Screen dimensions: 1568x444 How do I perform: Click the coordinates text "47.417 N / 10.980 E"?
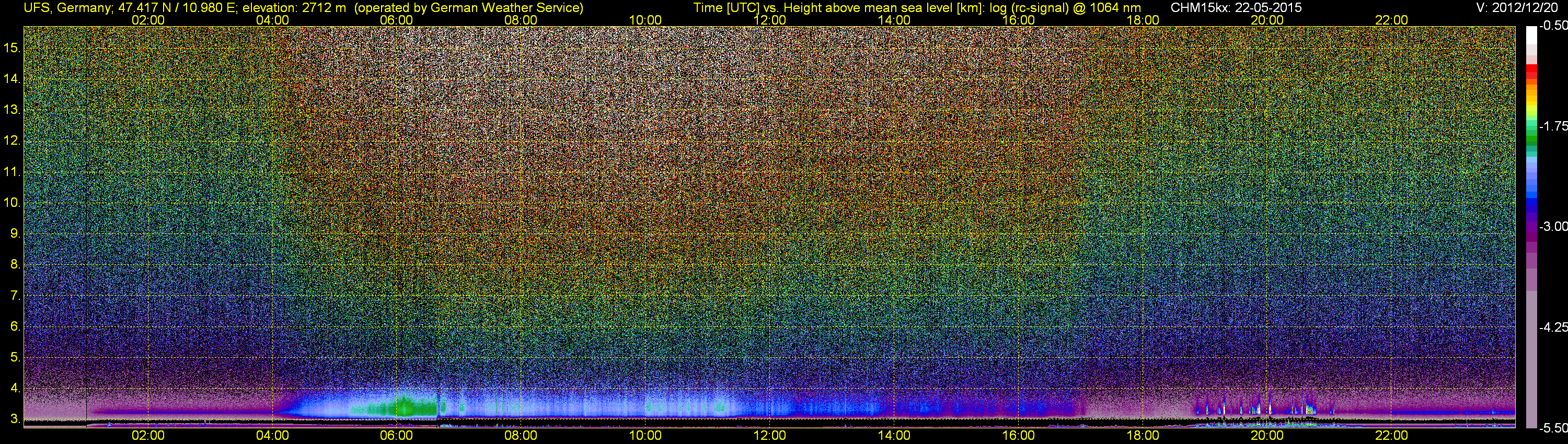coord(177,8)
